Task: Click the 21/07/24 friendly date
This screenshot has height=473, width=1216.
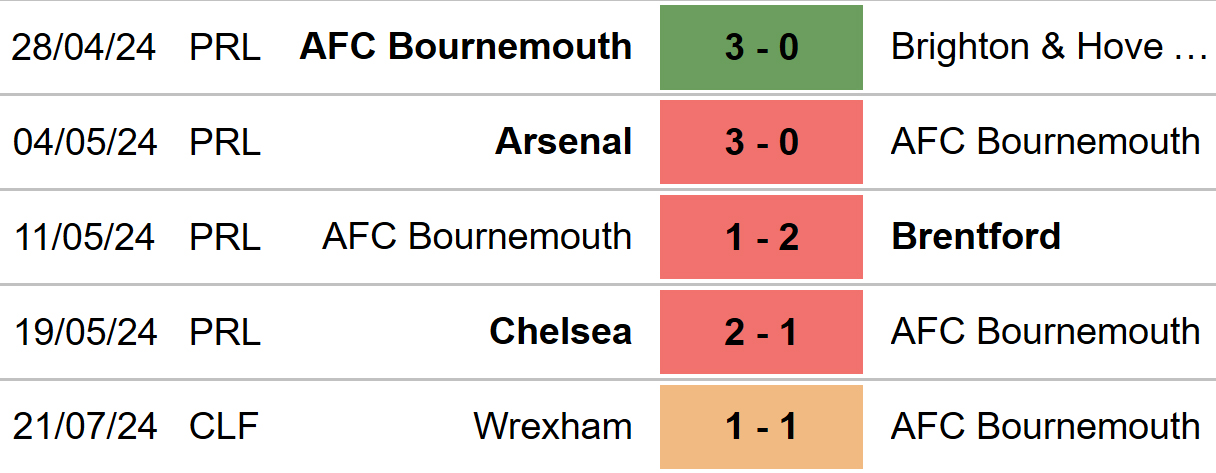Action: [x=85, y=427]
